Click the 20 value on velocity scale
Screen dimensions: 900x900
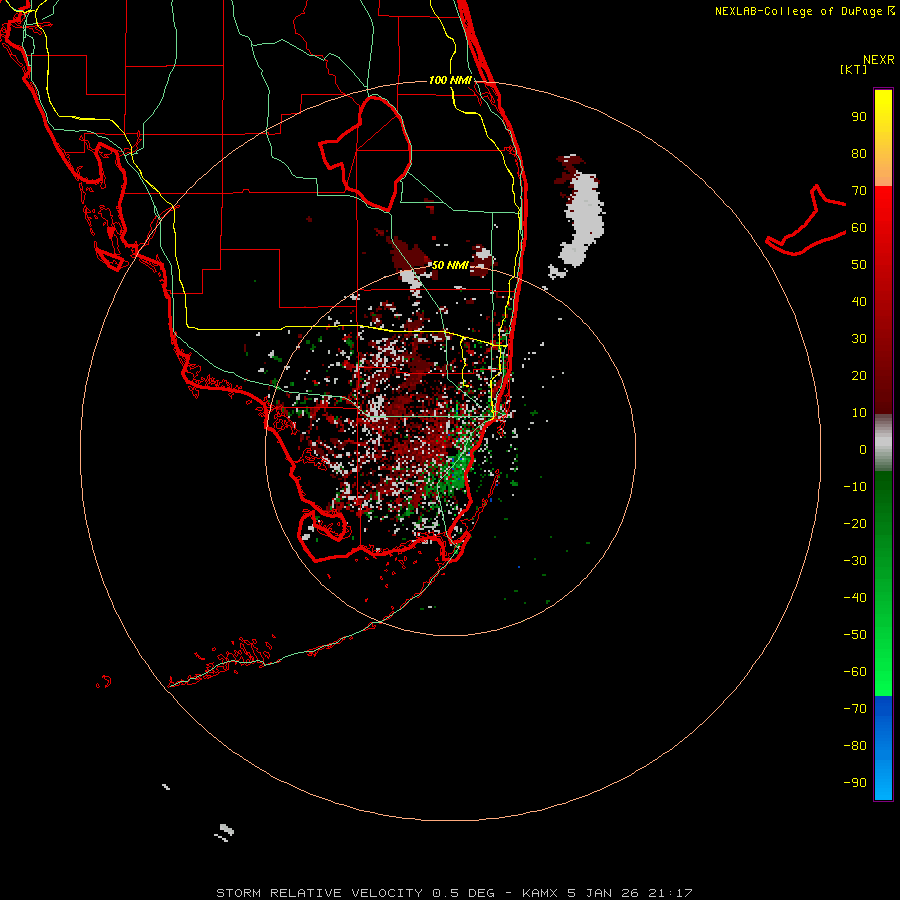(859, 376)
